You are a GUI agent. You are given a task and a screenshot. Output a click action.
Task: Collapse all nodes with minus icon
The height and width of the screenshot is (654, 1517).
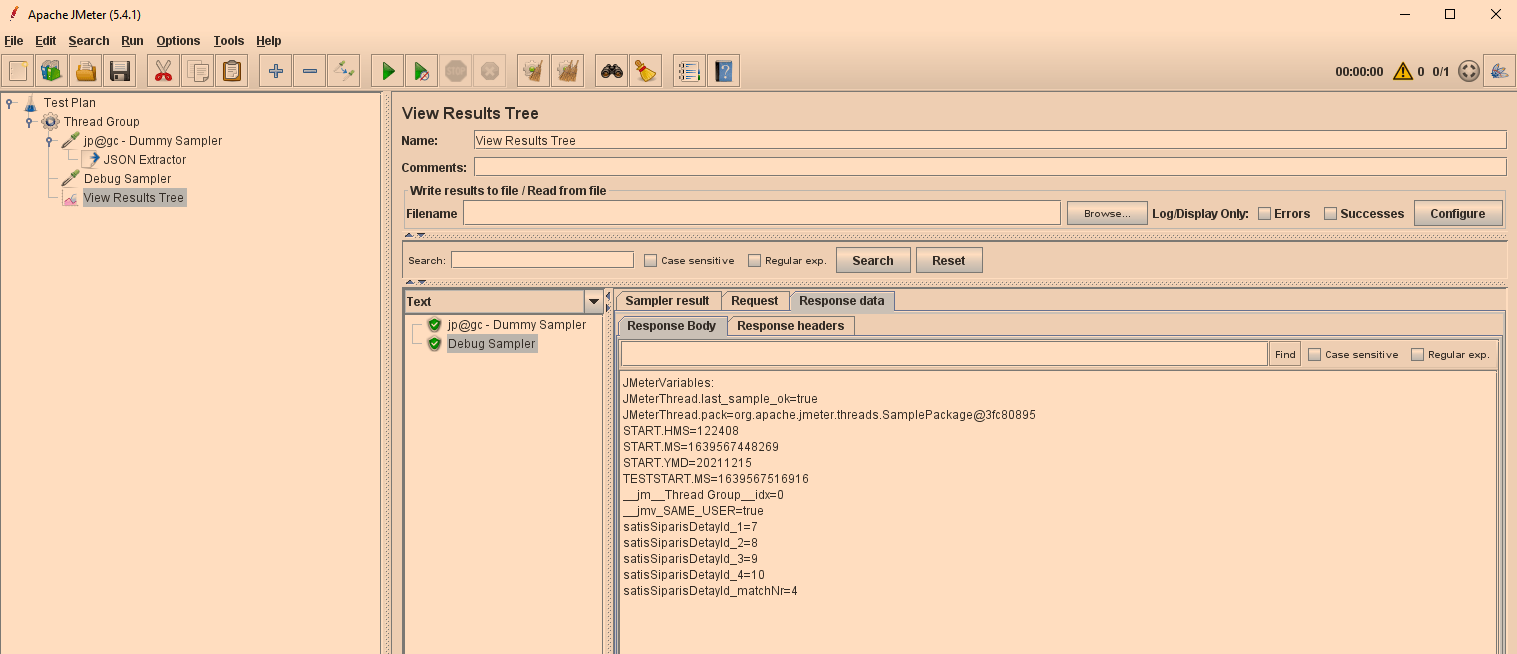coord(310,71)
